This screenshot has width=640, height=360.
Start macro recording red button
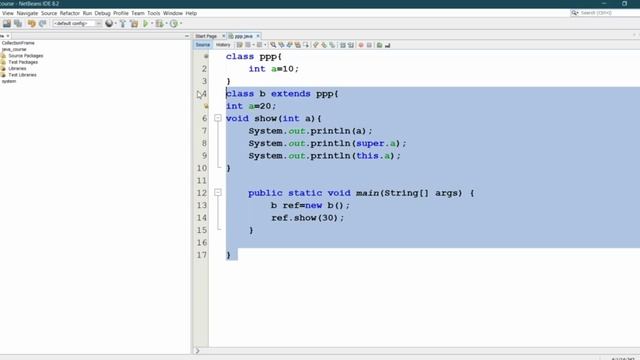tap(361, 45)
